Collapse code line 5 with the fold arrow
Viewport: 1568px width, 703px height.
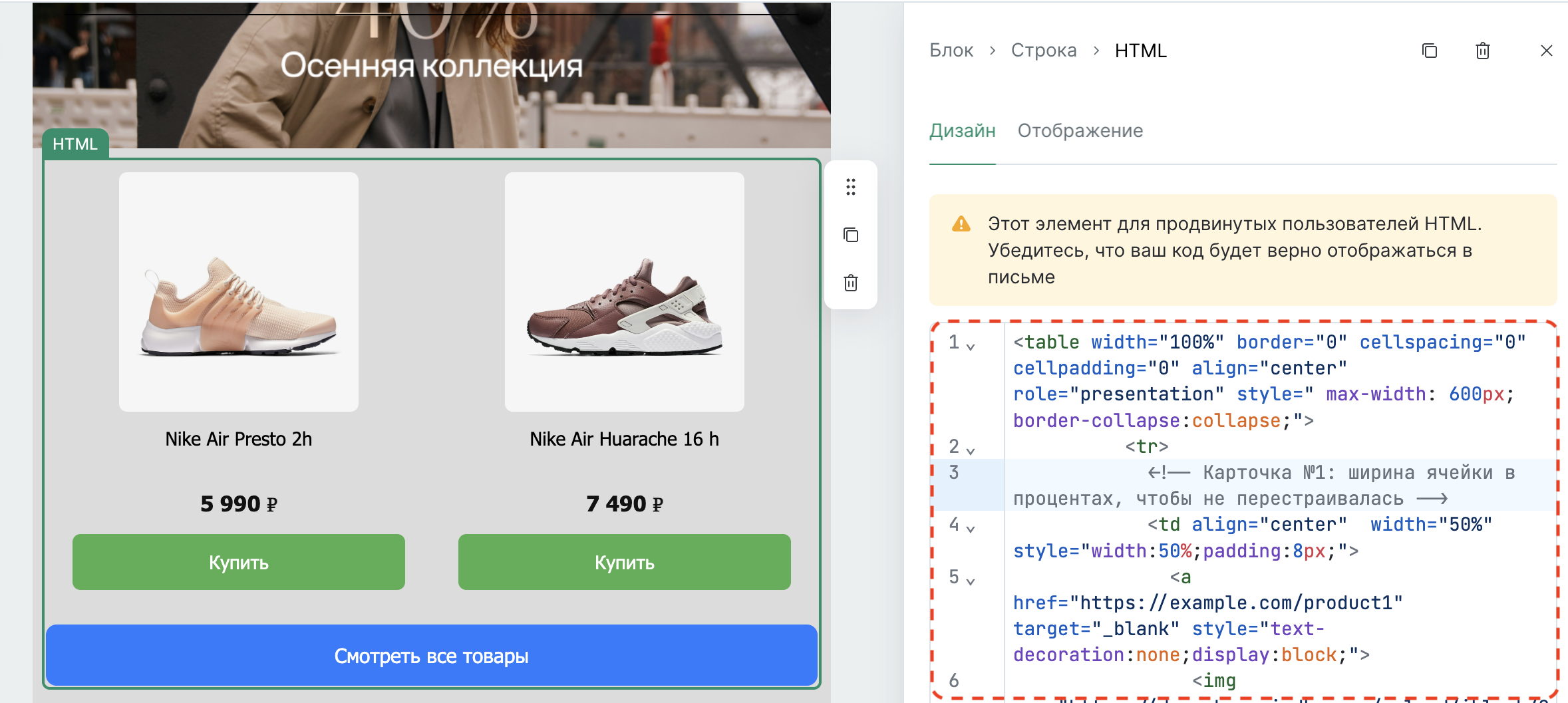pyautogui.click(x=971, y=581)
